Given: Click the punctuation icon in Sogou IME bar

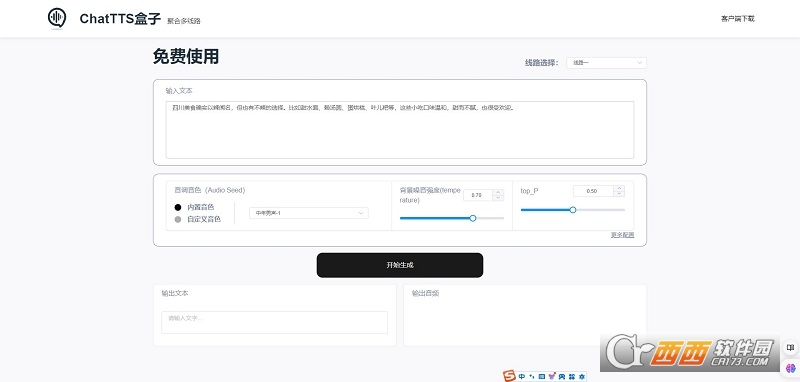Looking at the screenshot, I should (531, 377).
